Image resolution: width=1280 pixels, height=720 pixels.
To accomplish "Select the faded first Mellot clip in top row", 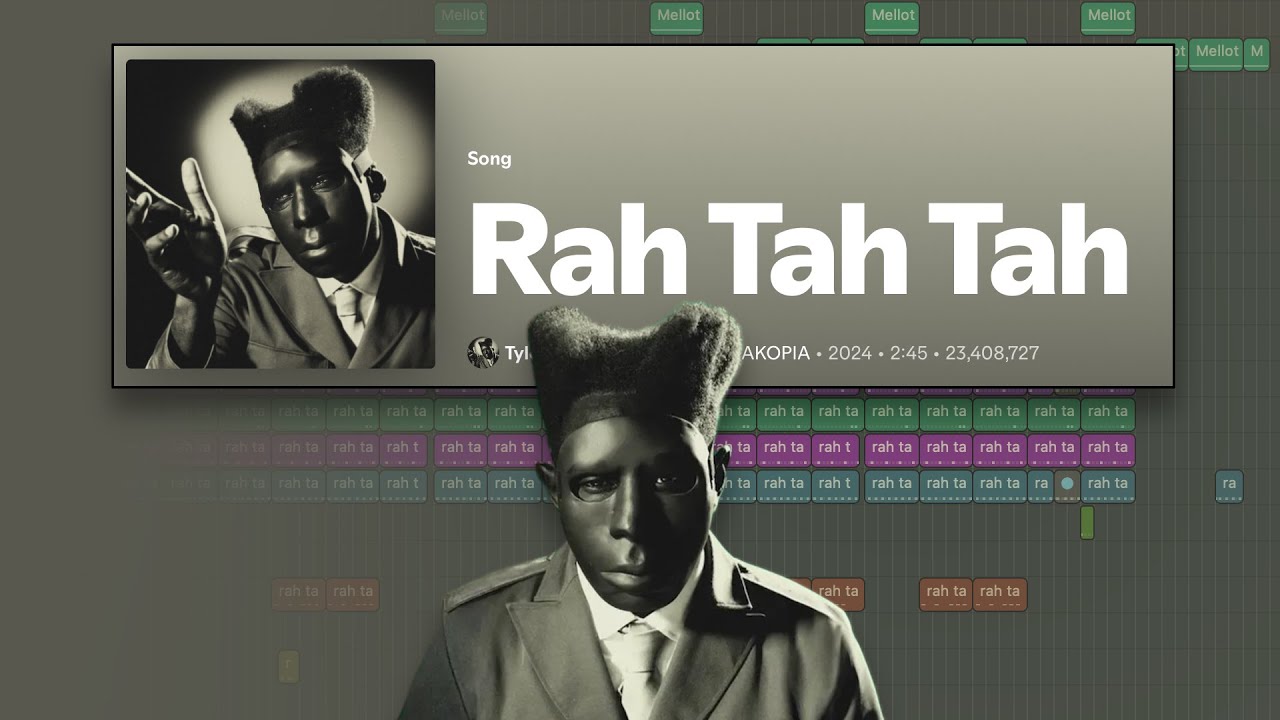I will pos(461,17).
